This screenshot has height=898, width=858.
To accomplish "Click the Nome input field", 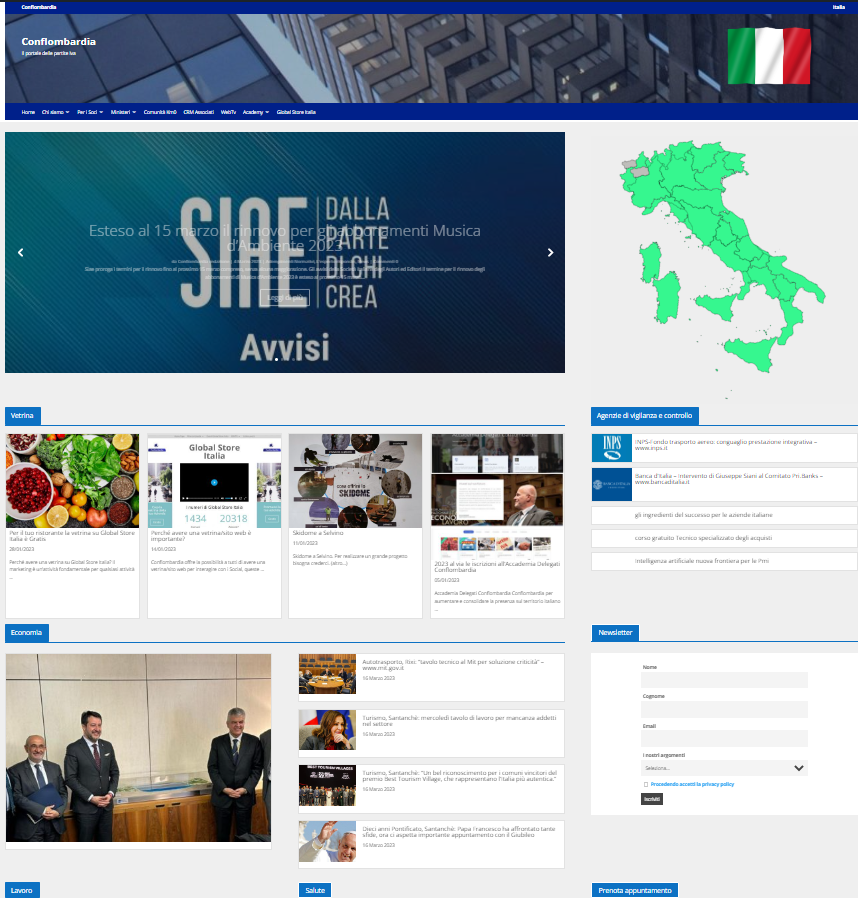I will point(724,680).
